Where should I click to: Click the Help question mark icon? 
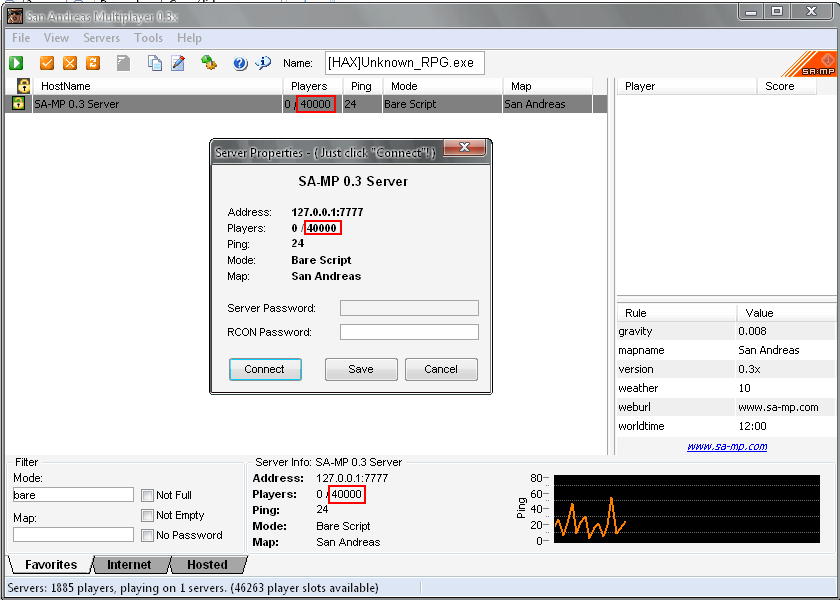point(241,63)
